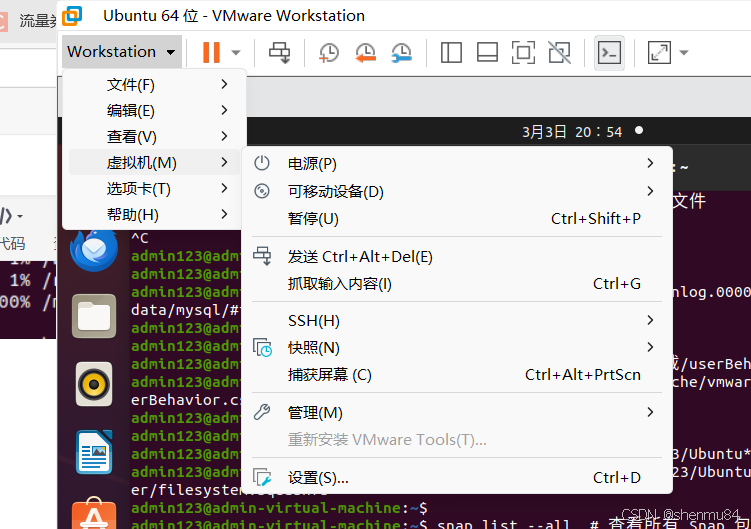Open the snapshot manager toolbar icon

point(401,52)
